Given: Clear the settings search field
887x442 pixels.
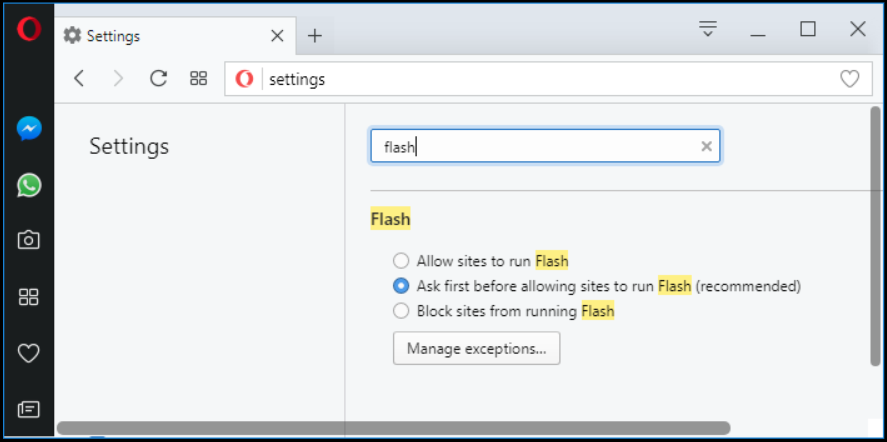Looking at the screenshot, I should 706,147.
